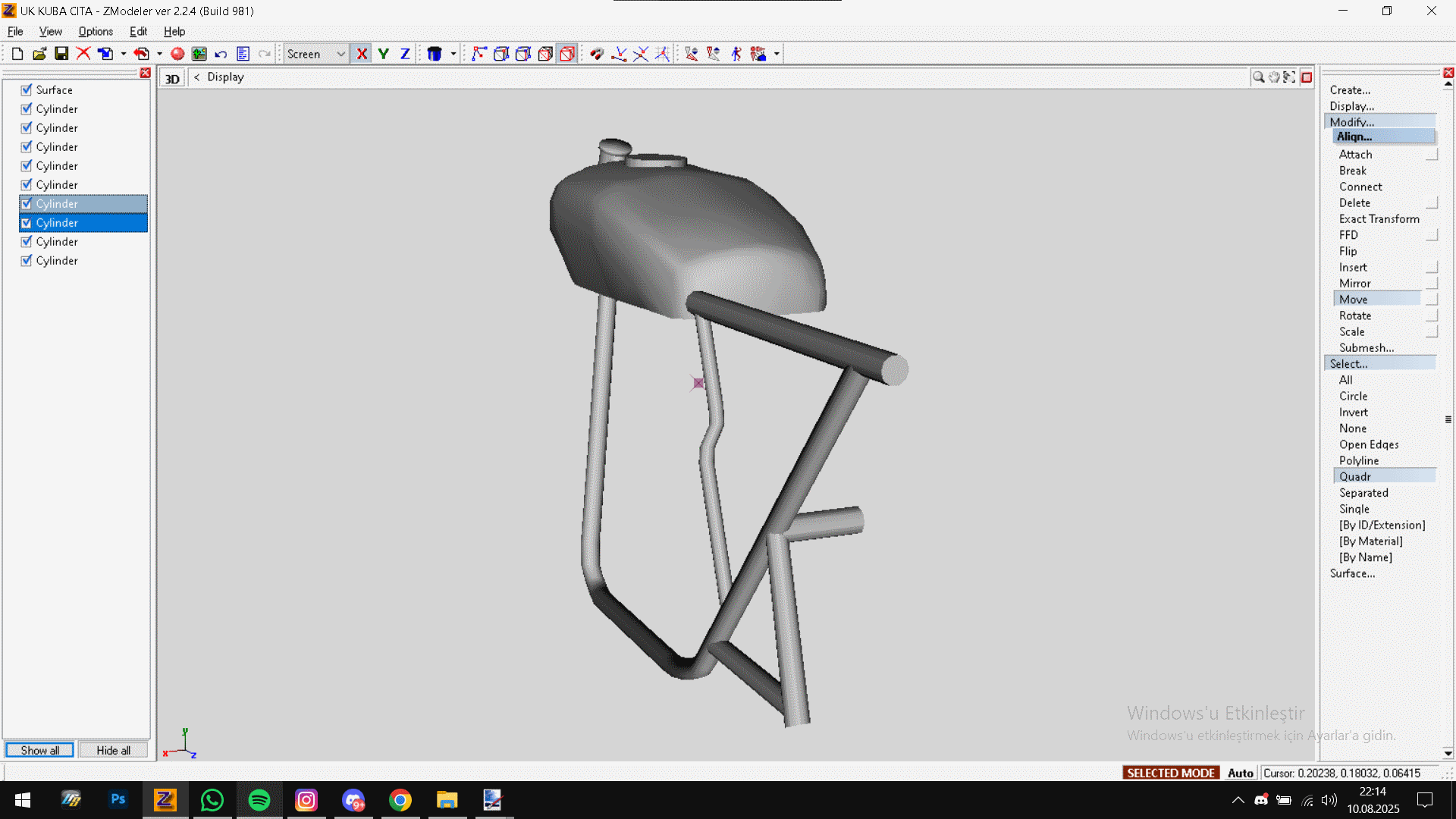Screen dimensions: 1456x819
Task: Open the Screen axis system dropdown
Action: [340, 54]
